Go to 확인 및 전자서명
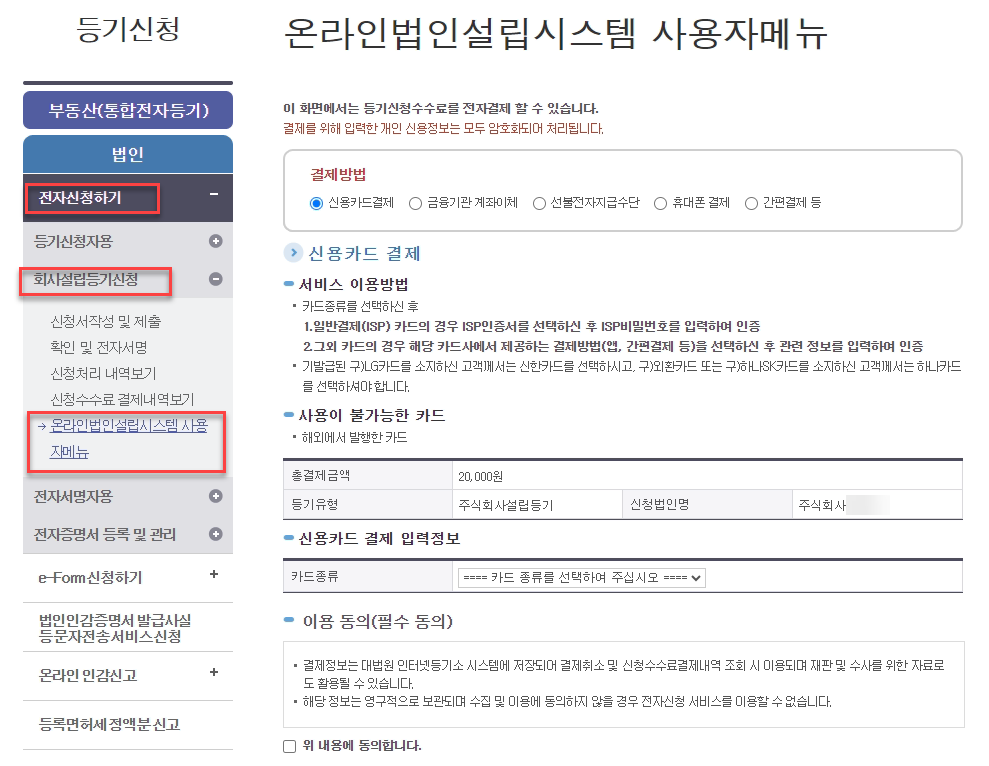The height and width of the screenshot is (766, 989). (99, 347)
